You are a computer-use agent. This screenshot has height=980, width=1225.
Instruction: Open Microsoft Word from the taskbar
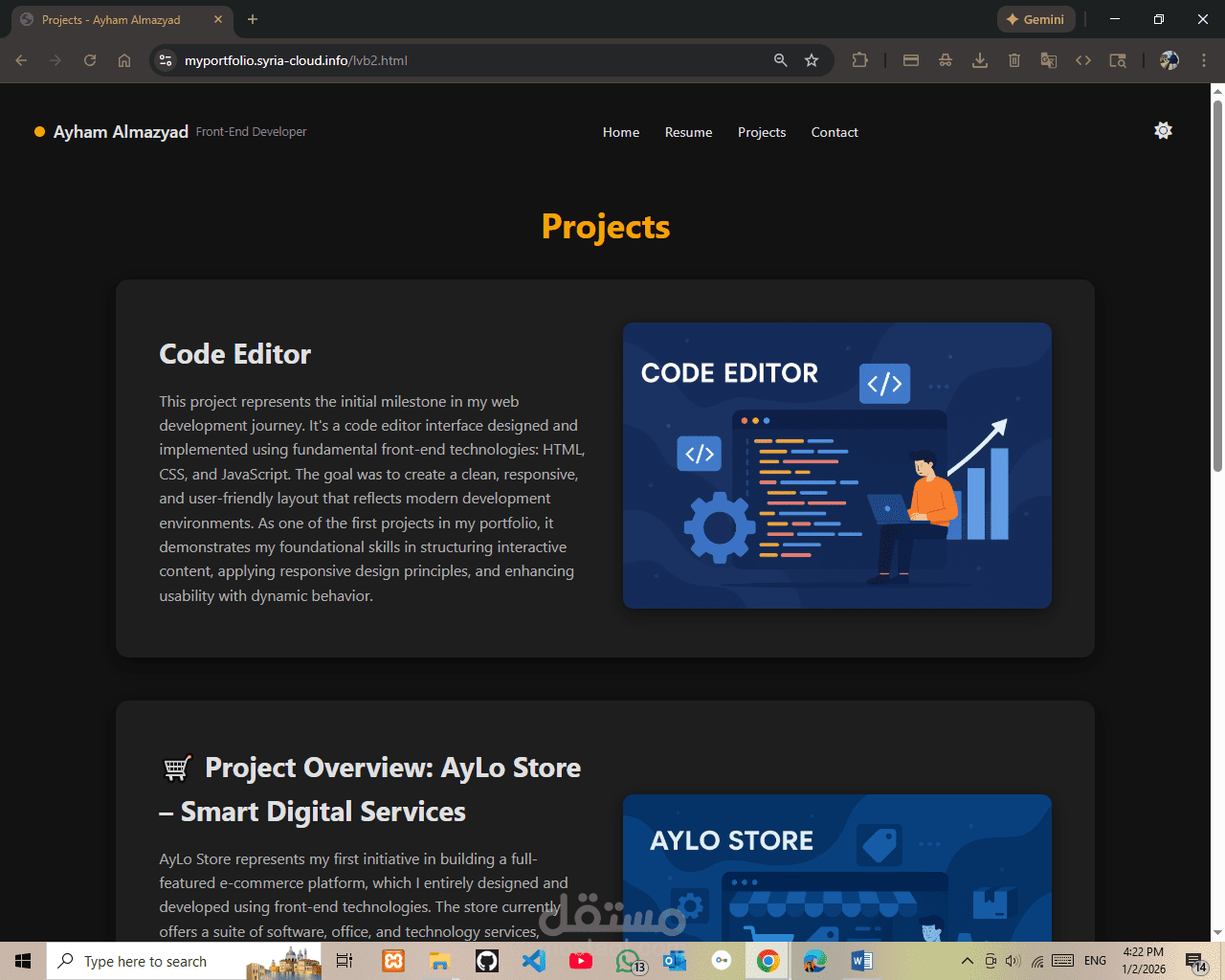[x=861, y=961]
